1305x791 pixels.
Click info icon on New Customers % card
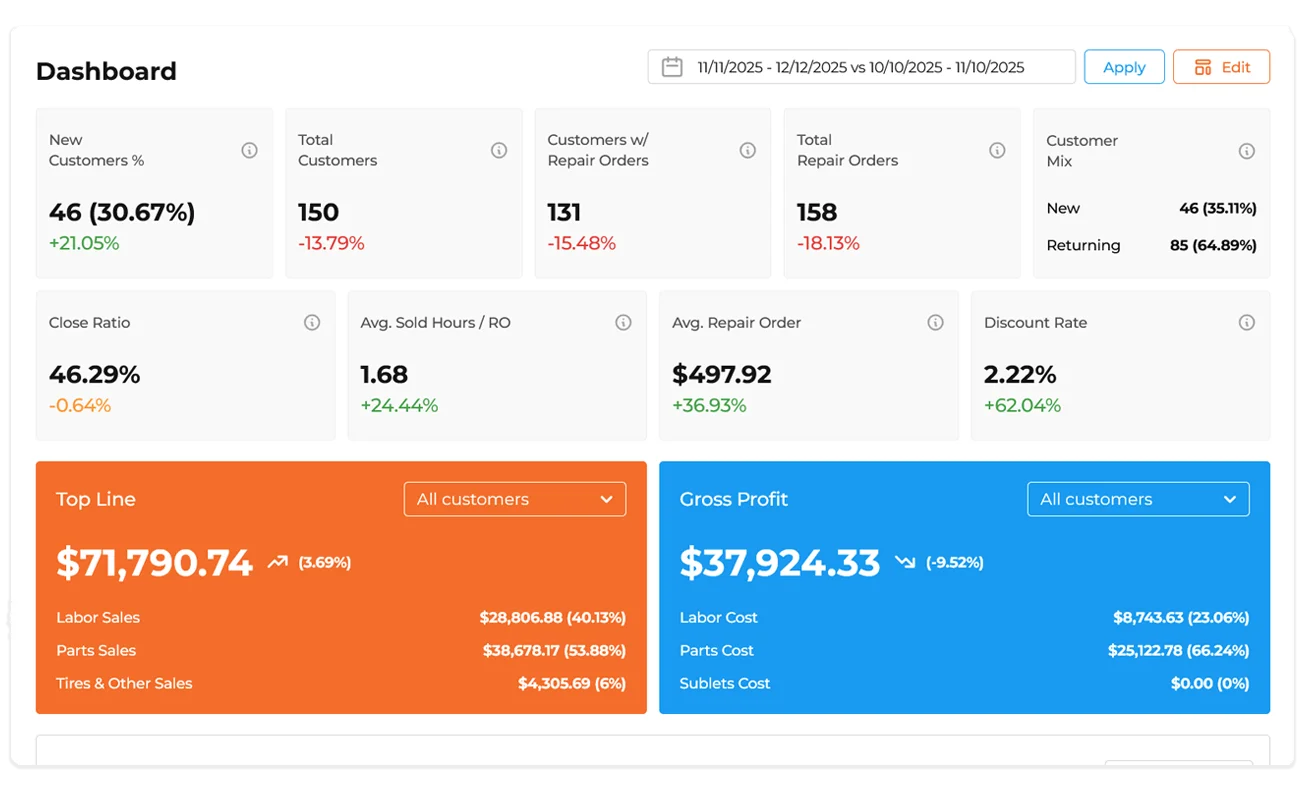(x=249, y=150)
